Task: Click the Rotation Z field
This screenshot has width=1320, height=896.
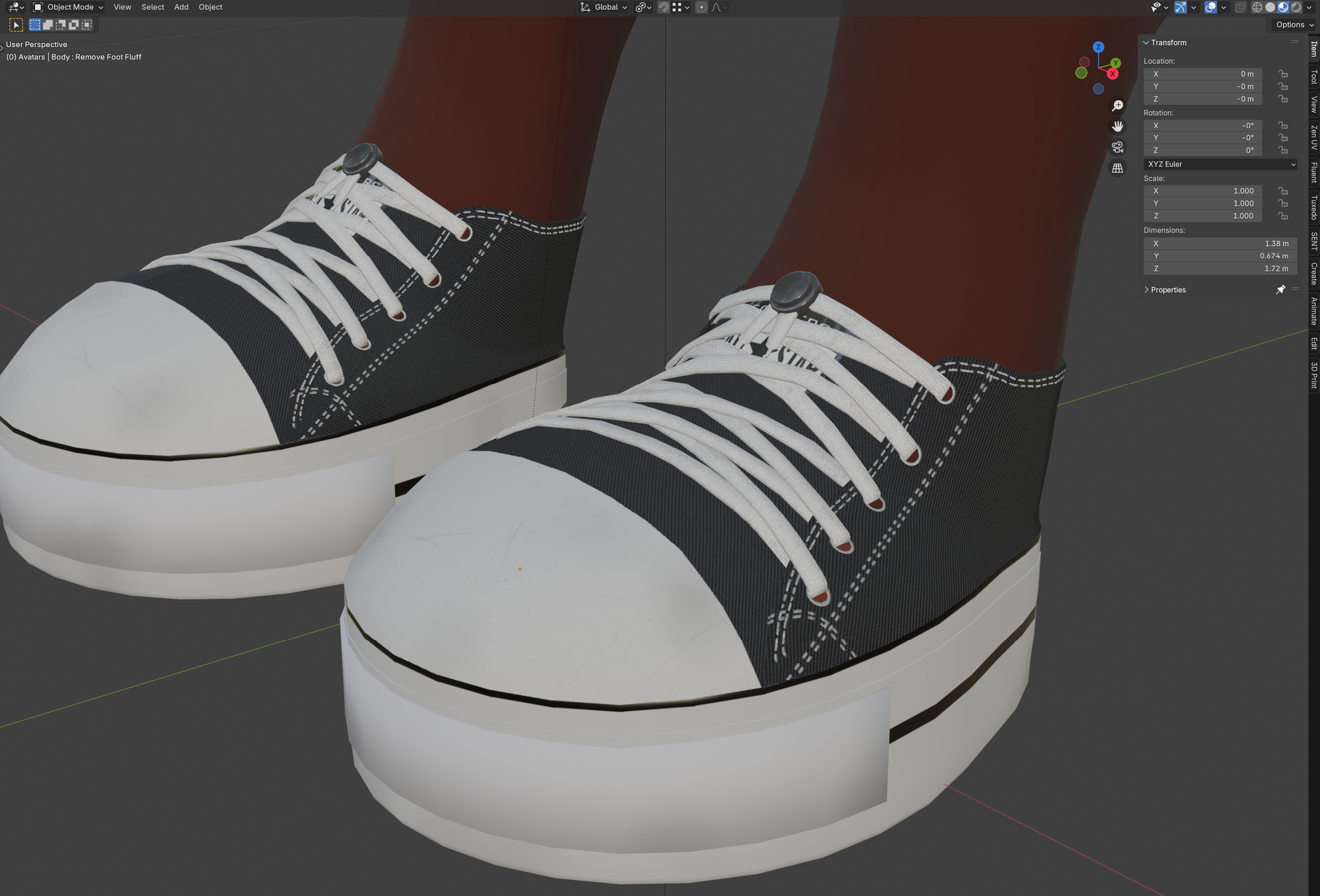Action: click(x=1202, y=150)
